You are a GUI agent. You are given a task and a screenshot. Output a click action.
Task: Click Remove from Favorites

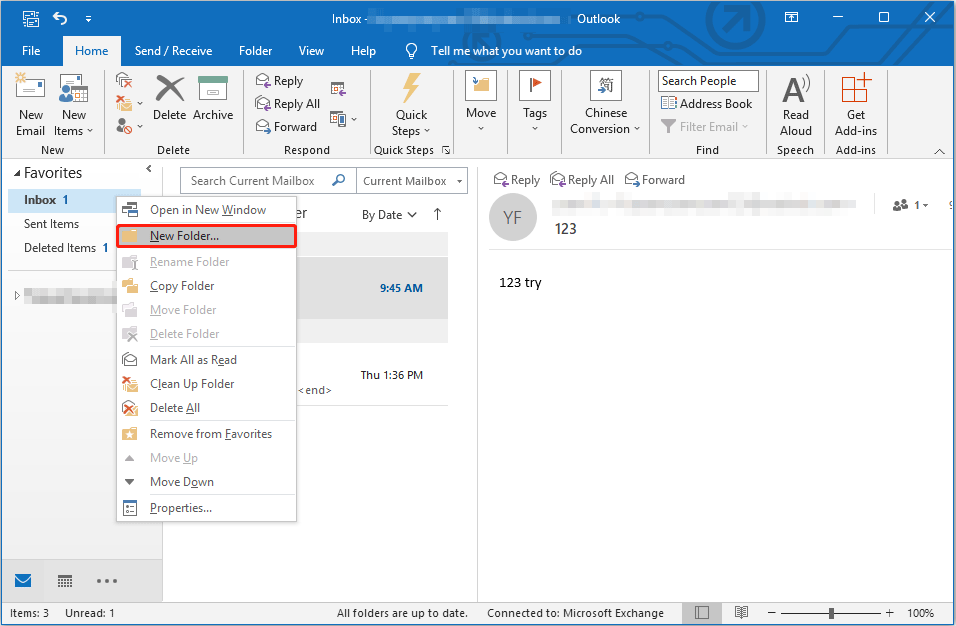click(x=210, y=433)
